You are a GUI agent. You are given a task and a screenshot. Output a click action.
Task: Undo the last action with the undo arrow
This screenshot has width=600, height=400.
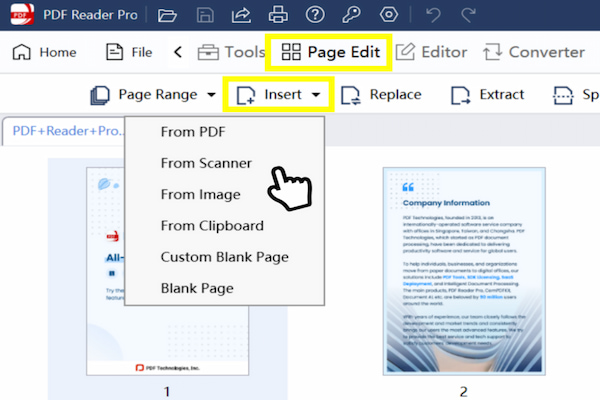(x=434, y=15)
